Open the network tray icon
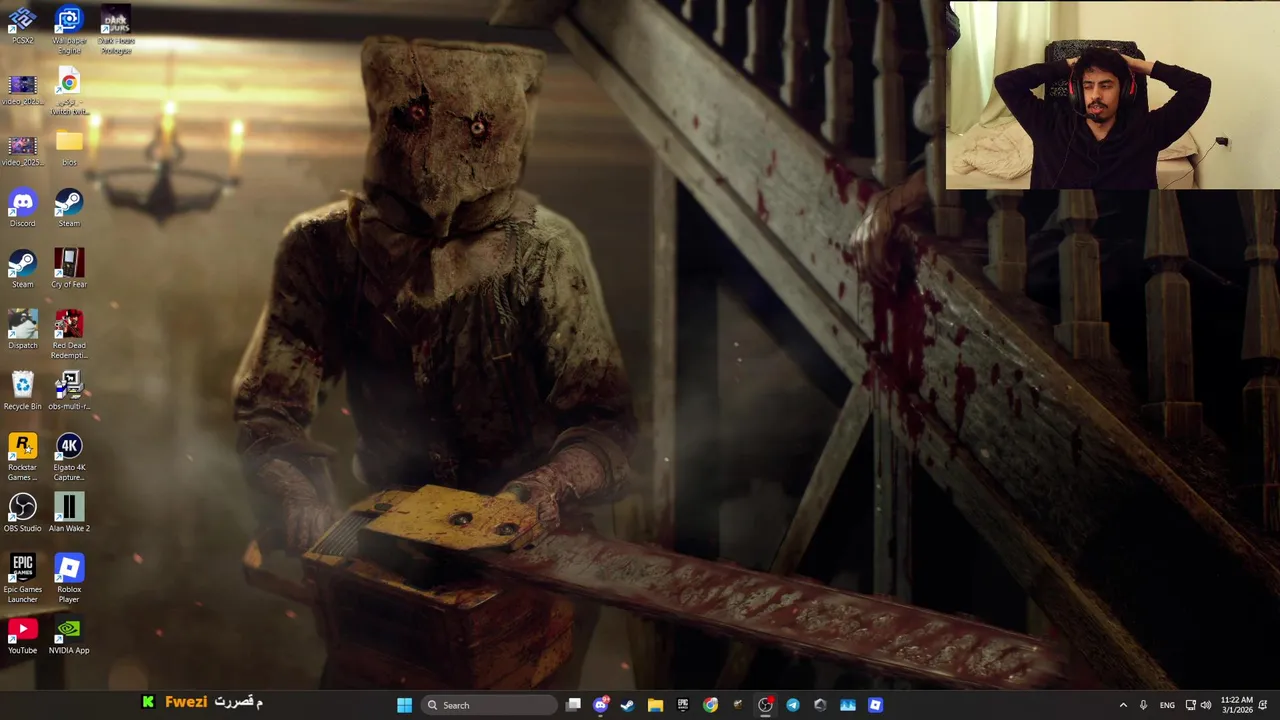Viewport: 1280px width, 720px height. pos(1190,705)
